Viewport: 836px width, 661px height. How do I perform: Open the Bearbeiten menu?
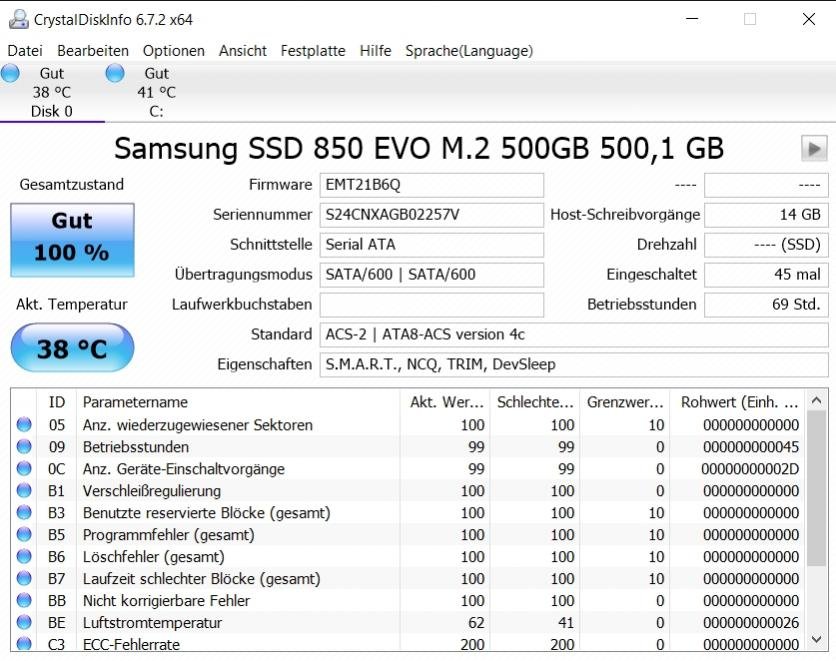[93, 51]
